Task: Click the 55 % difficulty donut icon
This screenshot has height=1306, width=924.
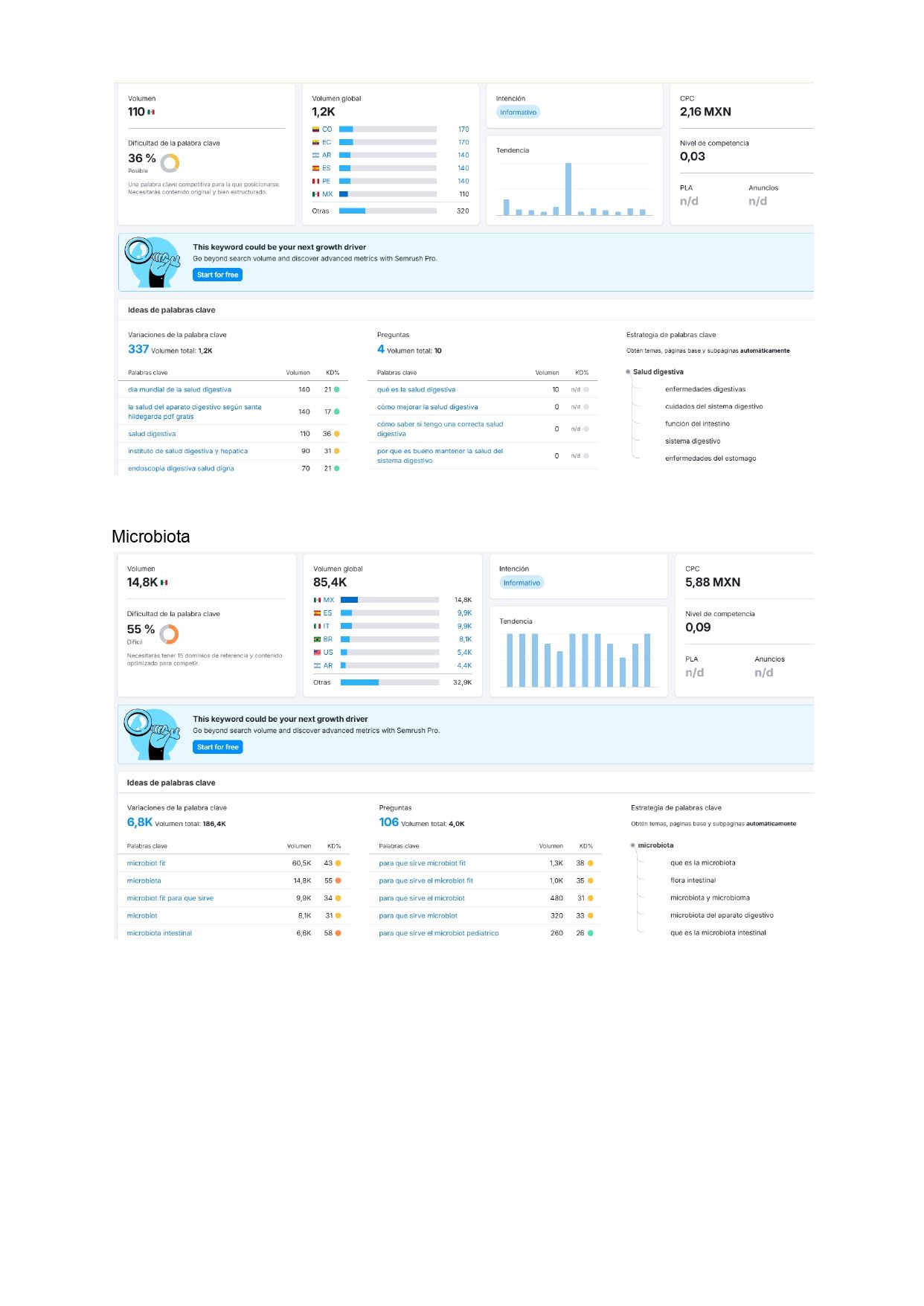Action: coord(169,634)
